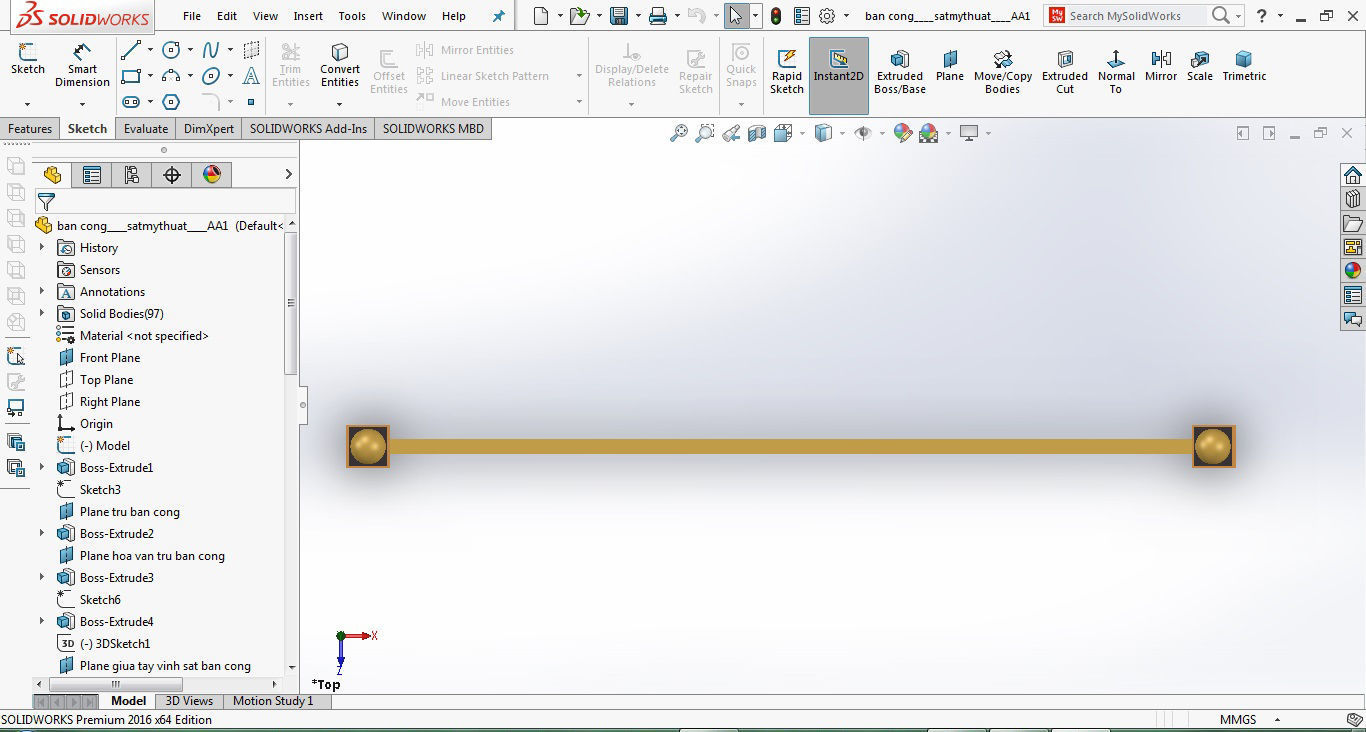Click the Edit Appearance color ball
This screenshot has width=1366, height=732.
point(903,133)
